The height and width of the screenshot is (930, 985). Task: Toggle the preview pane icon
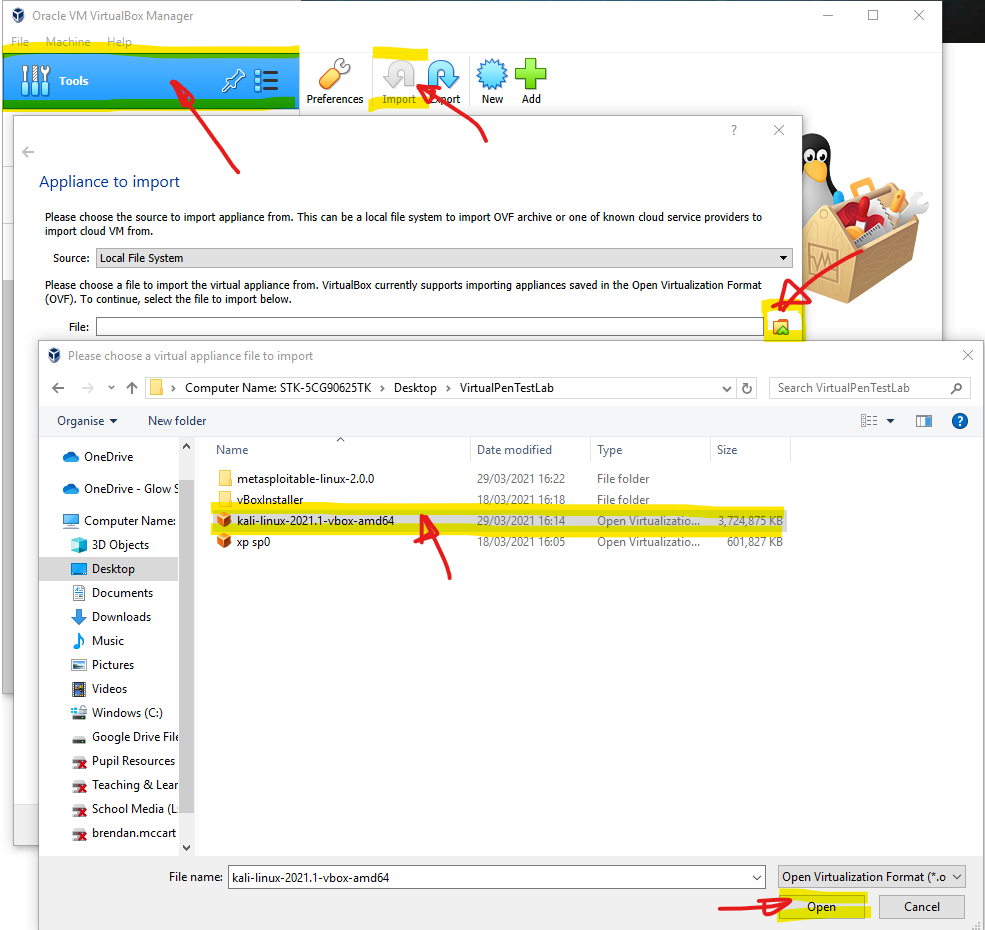point(923,421)
